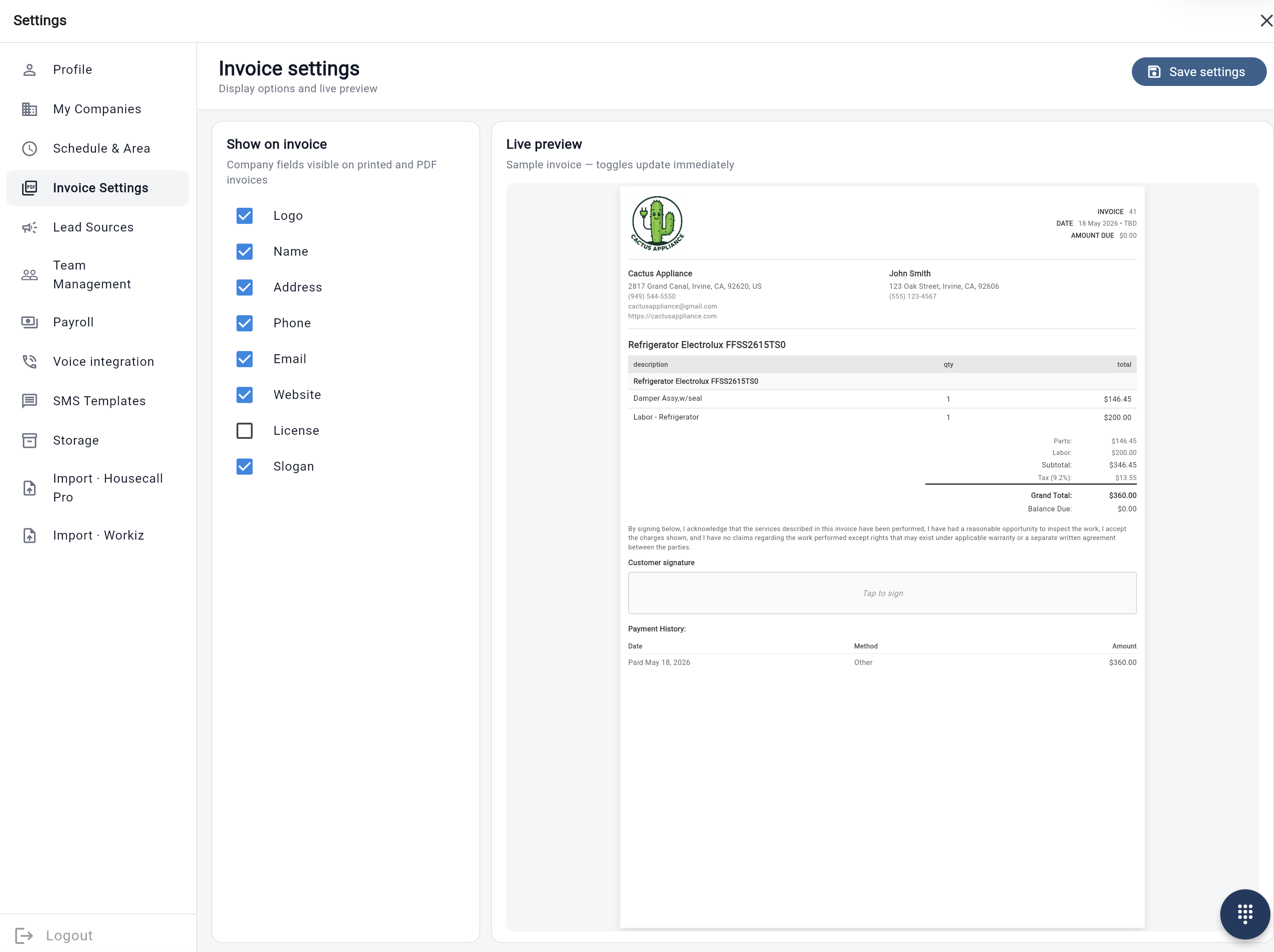Click the John Smith customer name
The image size is (1274, 952).
click(x=909, y=274)
